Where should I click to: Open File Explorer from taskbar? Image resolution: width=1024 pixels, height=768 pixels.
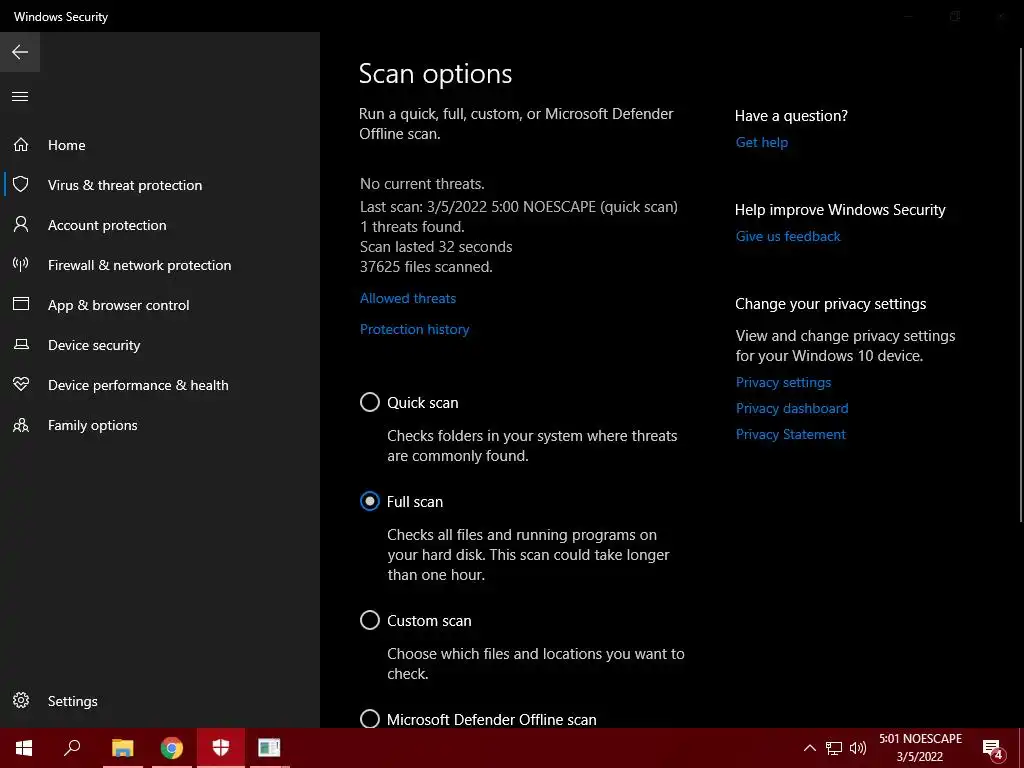tap(122, 748)
